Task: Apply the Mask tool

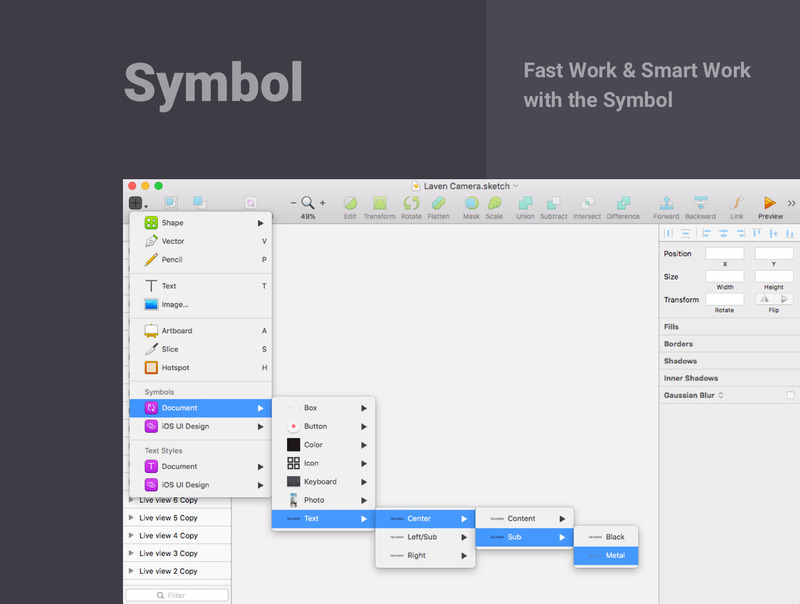Action: tap(471, 203)
